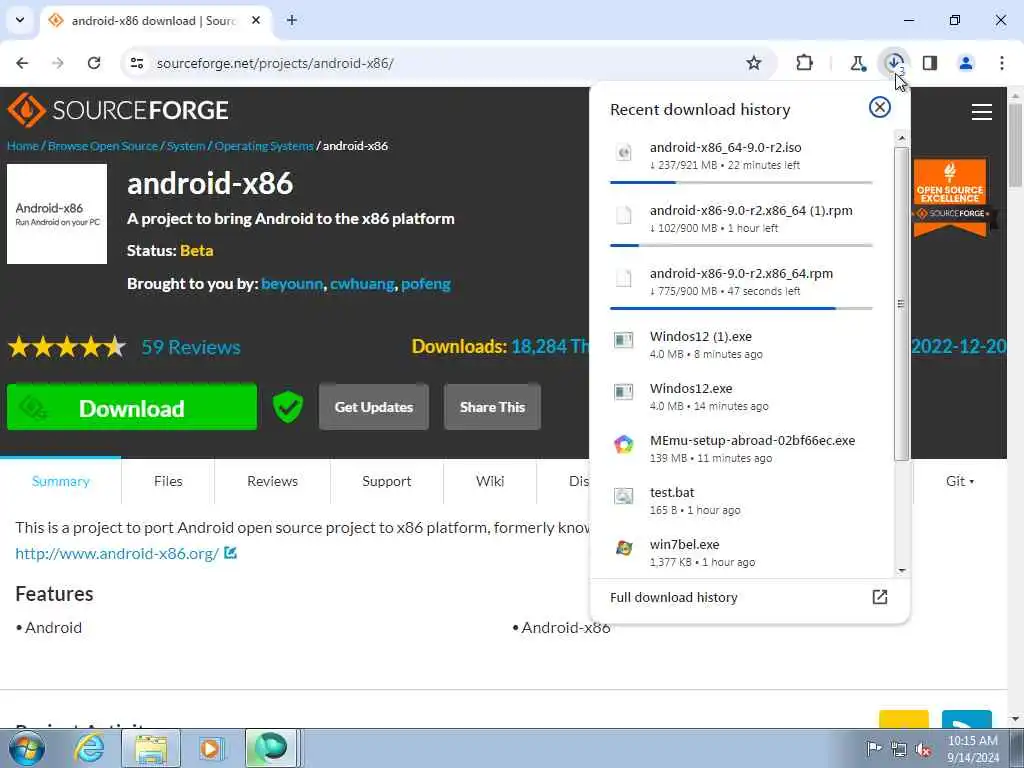Go to Browse Open Source breadcrumb
Screen dimensions: 1024x768
tap(103, 146)
